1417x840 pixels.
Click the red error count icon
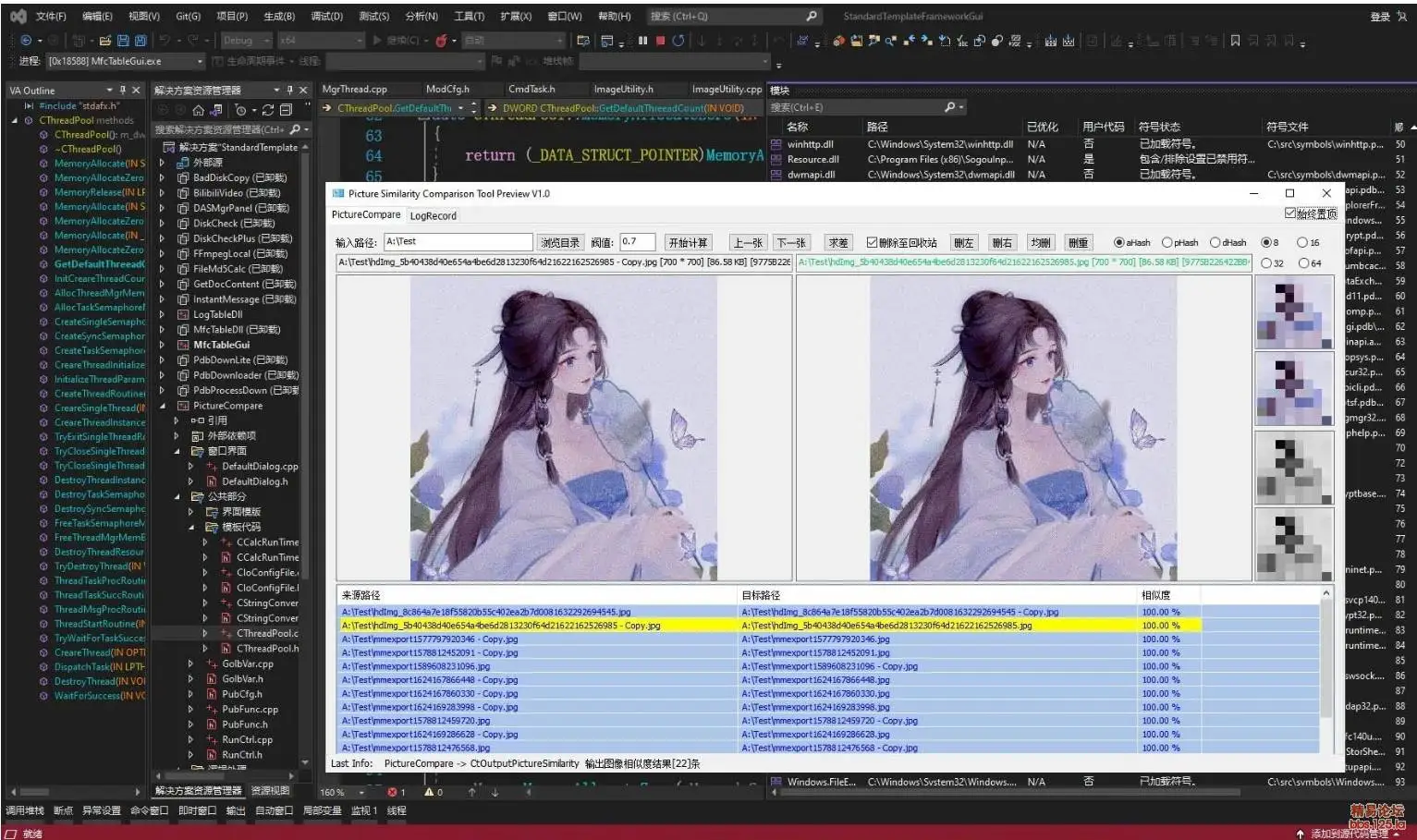tap(392, 792)
